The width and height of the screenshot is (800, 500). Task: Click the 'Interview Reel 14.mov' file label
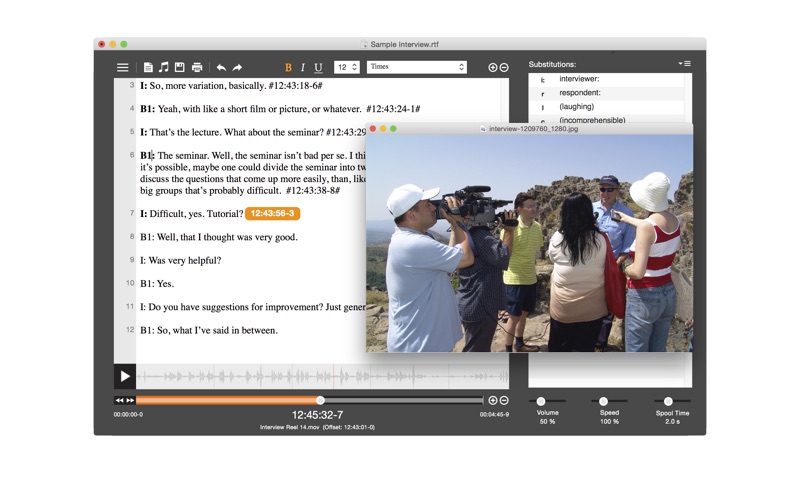point(289,428)
